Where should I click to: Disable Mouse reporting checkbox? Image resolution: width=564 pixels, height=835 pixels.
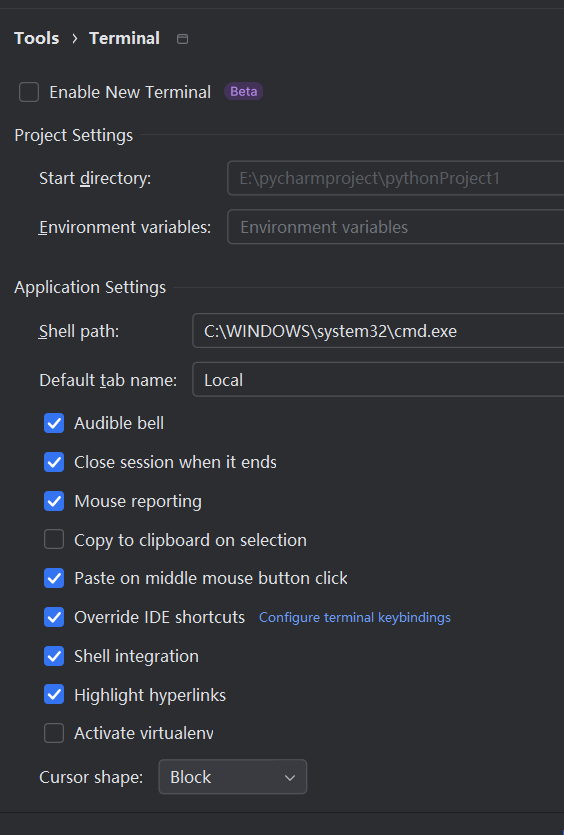click(x=54, y=501)
